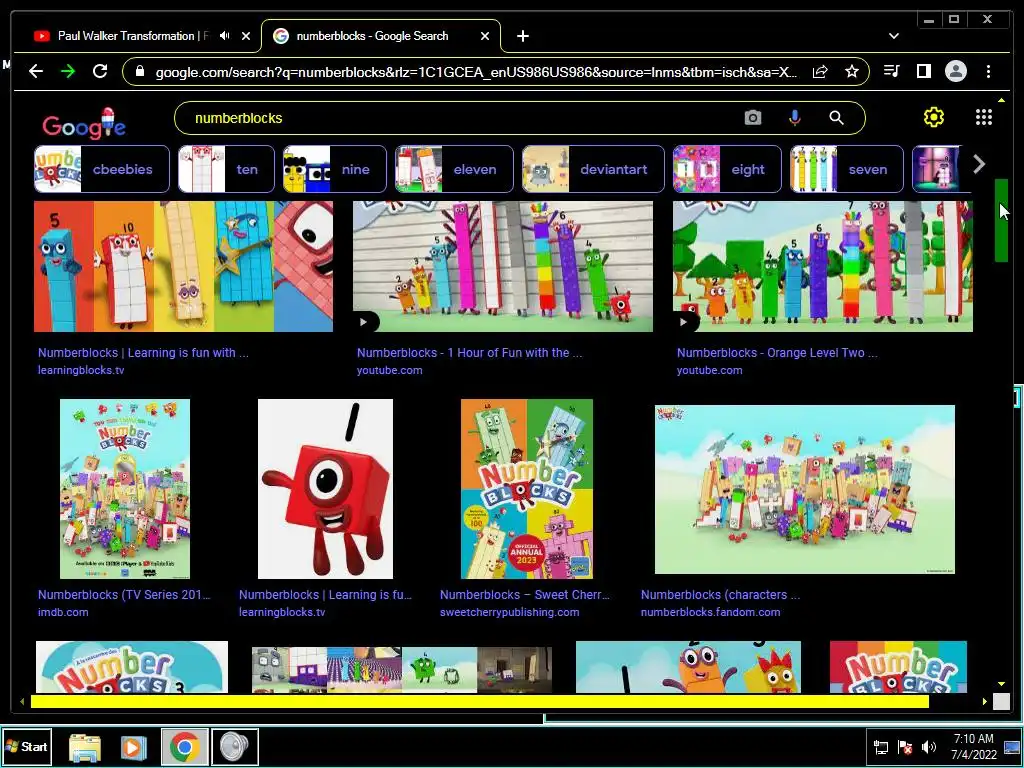Go back using the browser back arrow
Viewport: 1024px width, 768px height.
[x=36, y=71]
